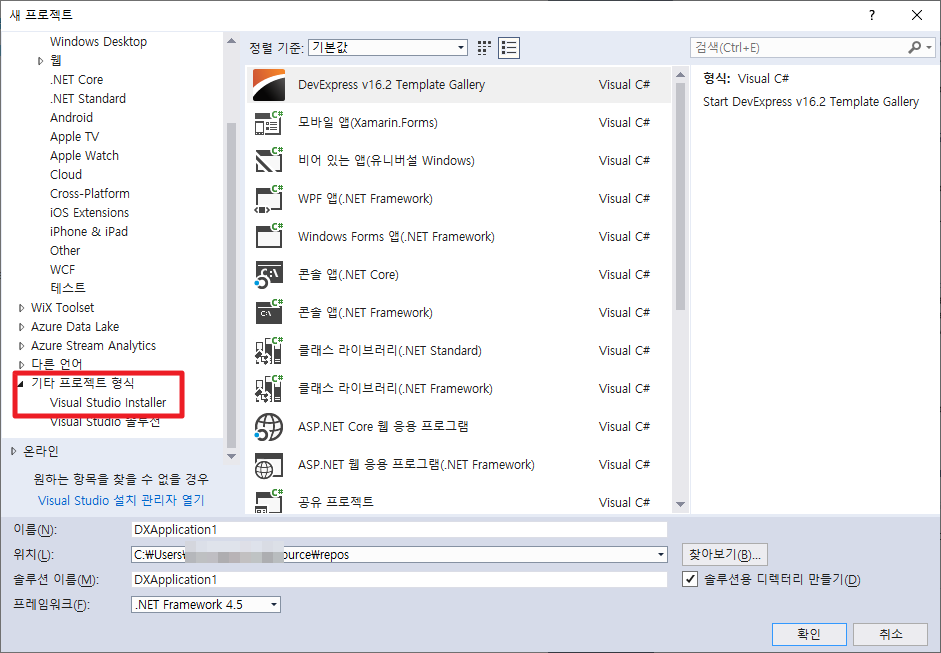
Task: Click the search magnifier icon
Action: (915, 47)
